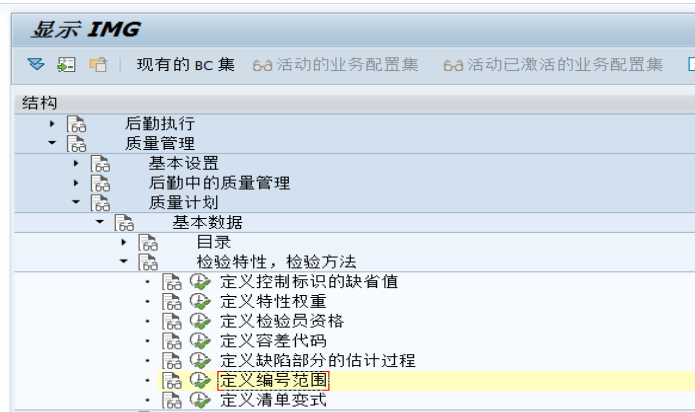Select 检验特性，检验方法 row text
The height and width of the screenshot is (412, 695).
pyautogui.click(x=277, y=262)
